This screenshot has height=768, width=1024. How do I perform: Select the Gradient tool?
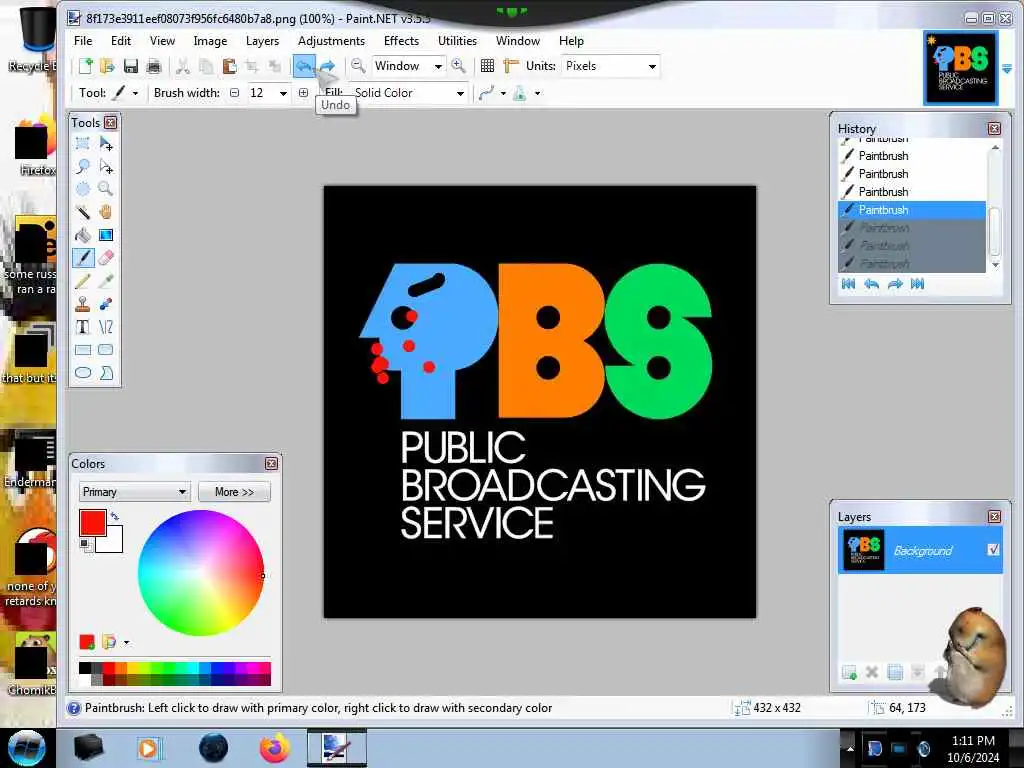click(106, 235)
